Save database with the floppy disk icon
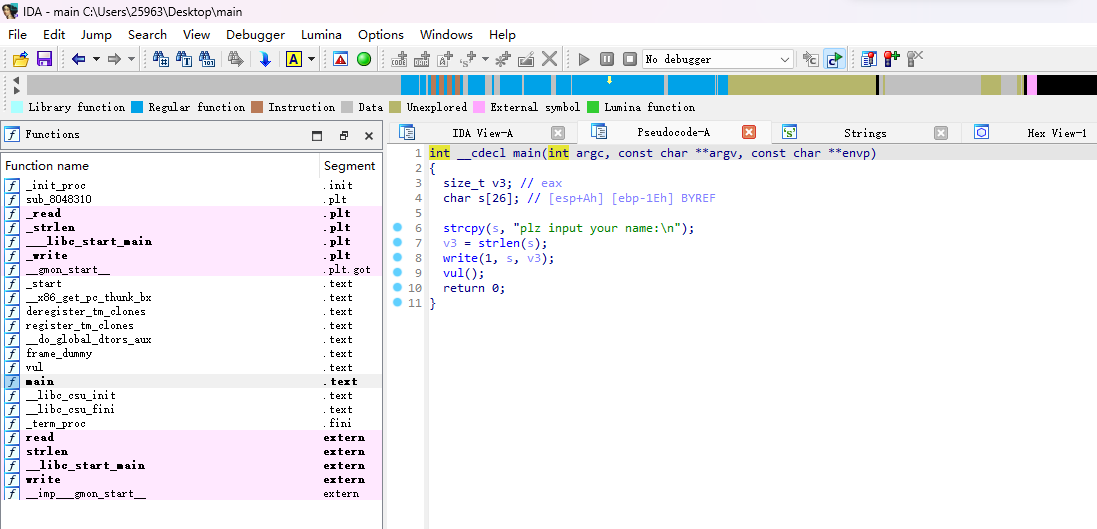The width and height of the screenshot is (1097, 529). tap(44, 59)
